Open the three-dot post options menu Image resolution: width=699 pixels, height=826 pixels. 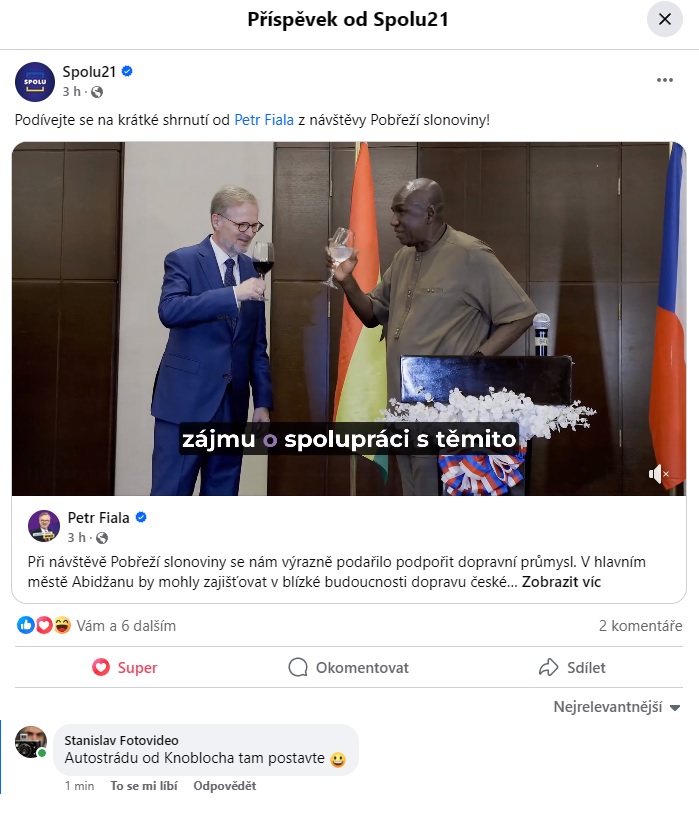point(665,80)
